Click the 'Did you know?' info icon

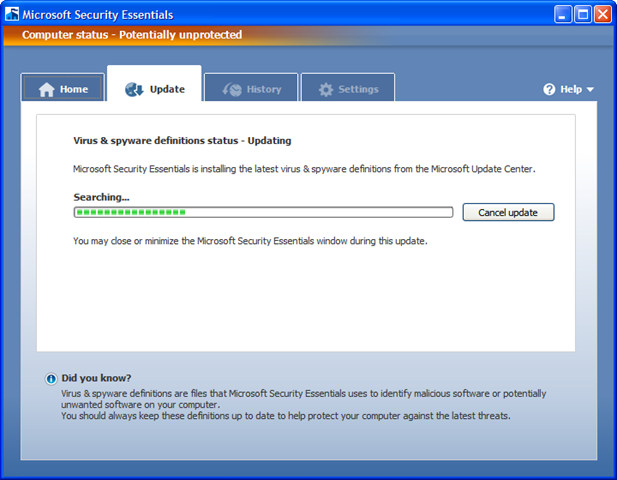click(51, 379)
